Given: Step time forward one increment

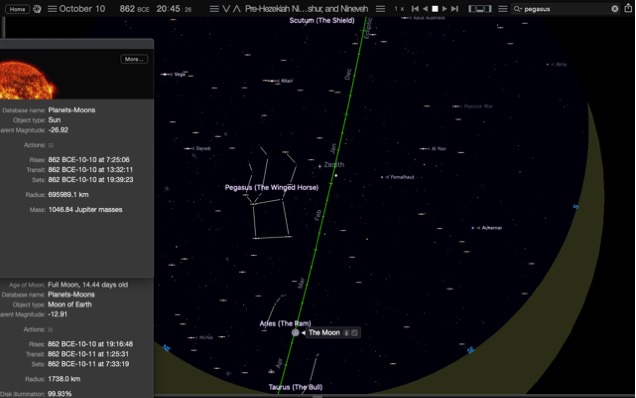Looking at the screenshot, I should pyautogui.click(x=455, y=9).
